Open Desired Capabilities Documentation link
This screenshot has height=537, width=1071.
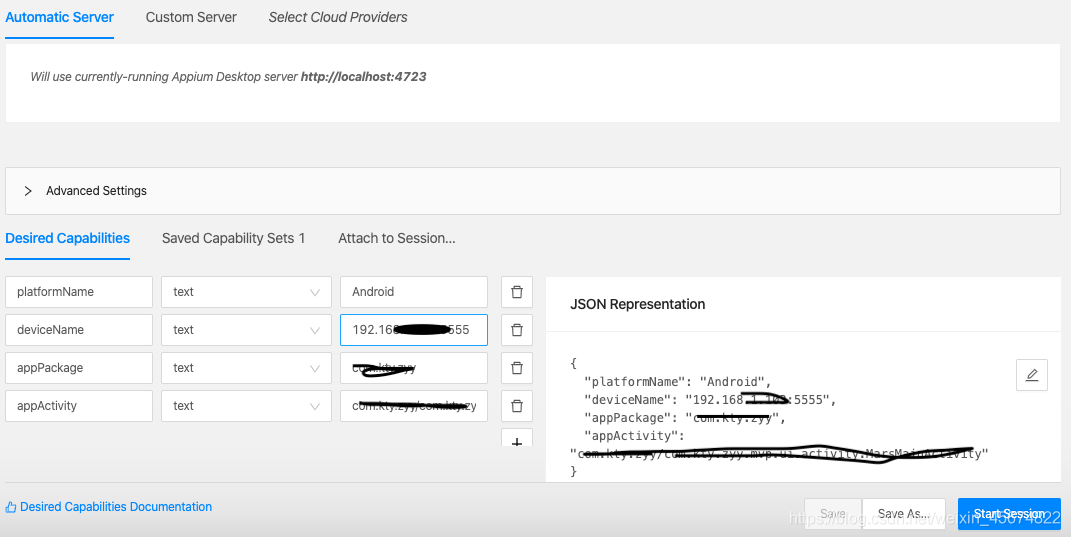(x=109, y=507)
